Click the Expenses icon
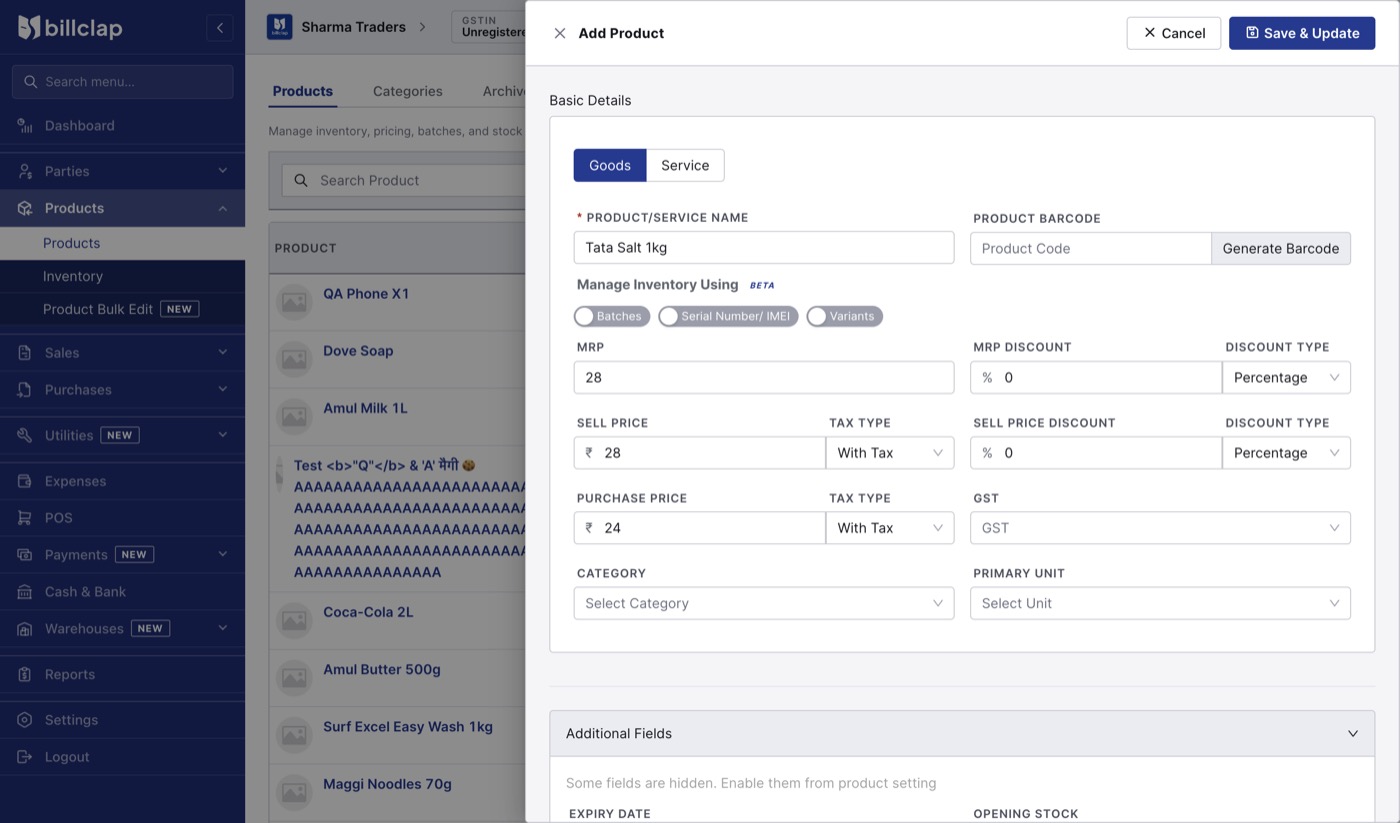The image size is (1400, 823). tap(25, 481)
